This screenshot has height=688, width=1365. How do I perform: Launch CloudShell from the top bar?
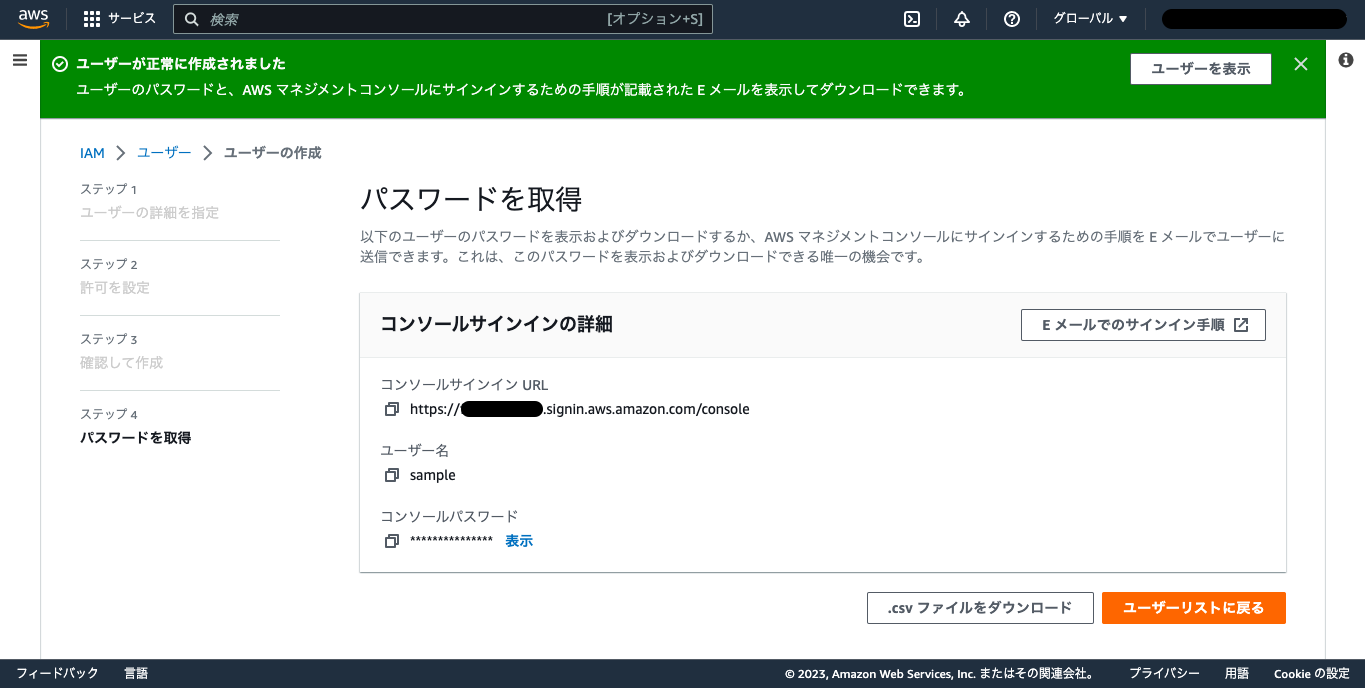pyautogui.click(x=911, y=18)
